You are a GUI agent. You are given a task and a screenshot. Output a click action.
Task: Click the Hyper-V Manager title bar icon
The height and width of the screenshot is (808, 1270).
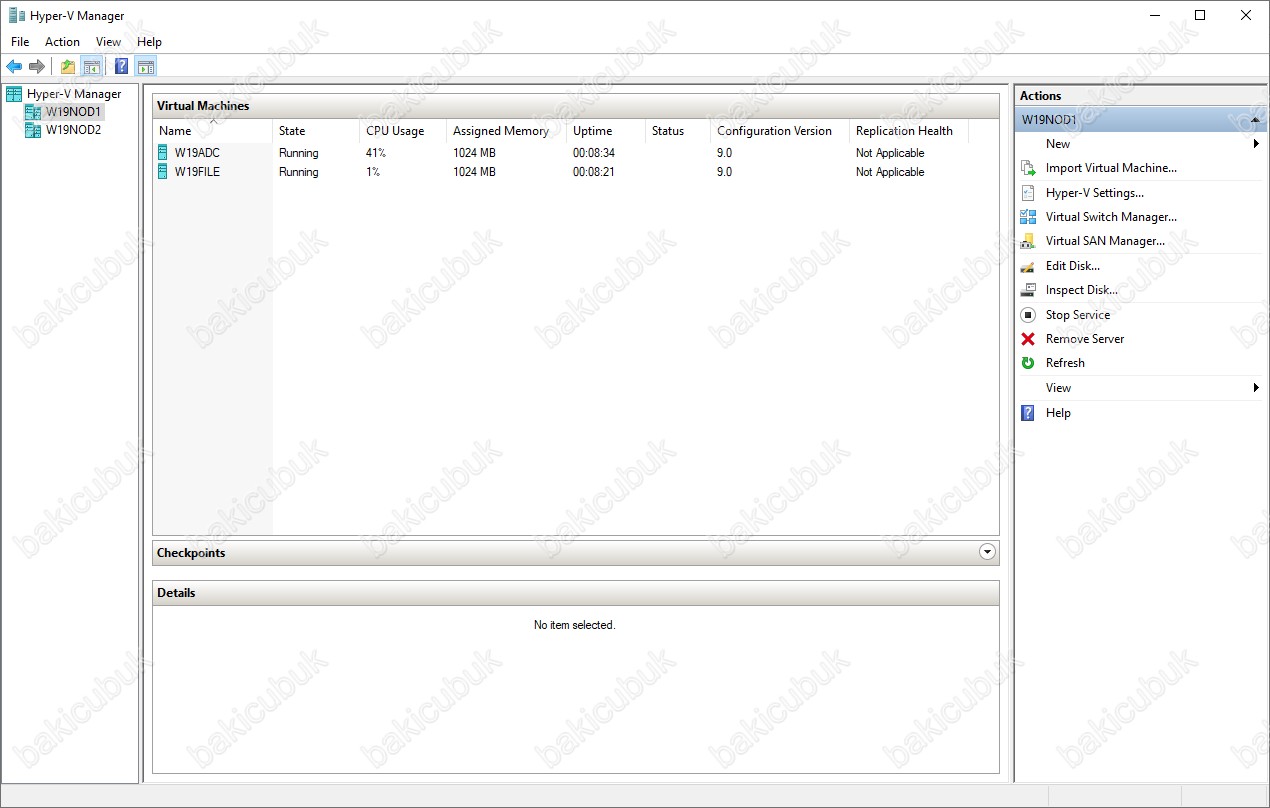(x=17, y=15)
